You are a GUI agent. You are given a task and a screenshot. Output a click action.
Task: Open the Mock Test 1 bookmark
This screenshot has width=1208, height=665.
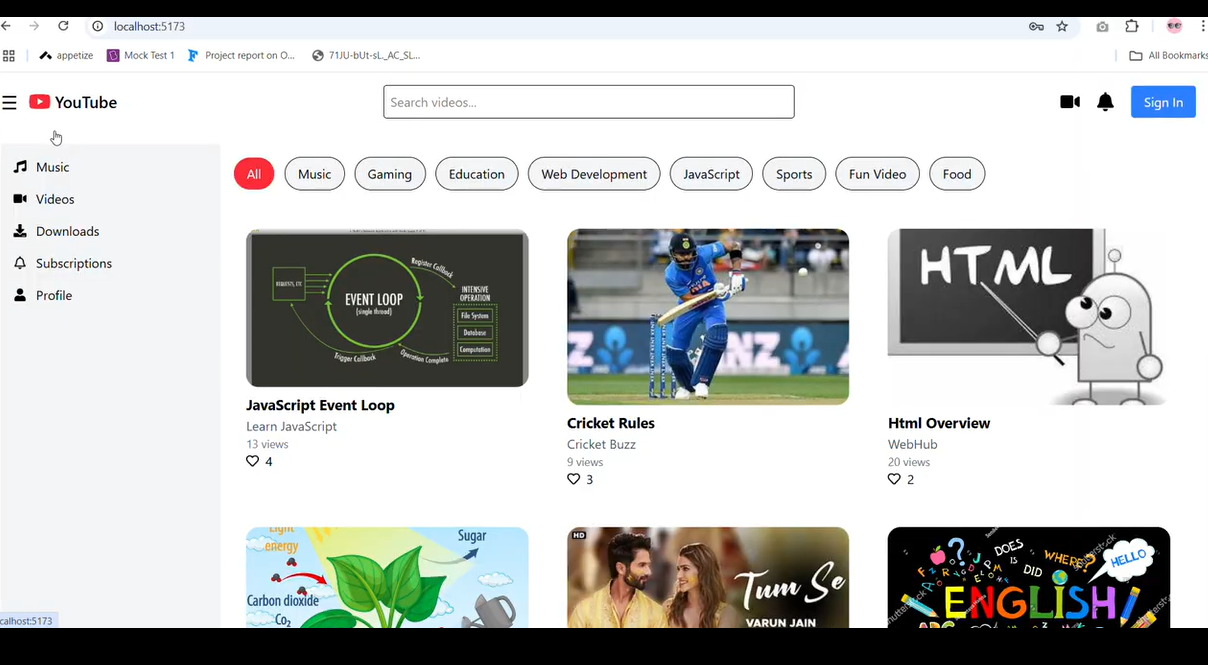[x=141, y=56]
